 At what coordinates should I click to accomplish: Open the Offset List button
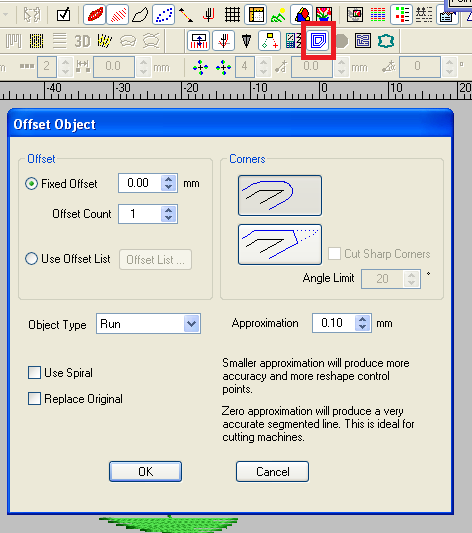coord(155,260)
